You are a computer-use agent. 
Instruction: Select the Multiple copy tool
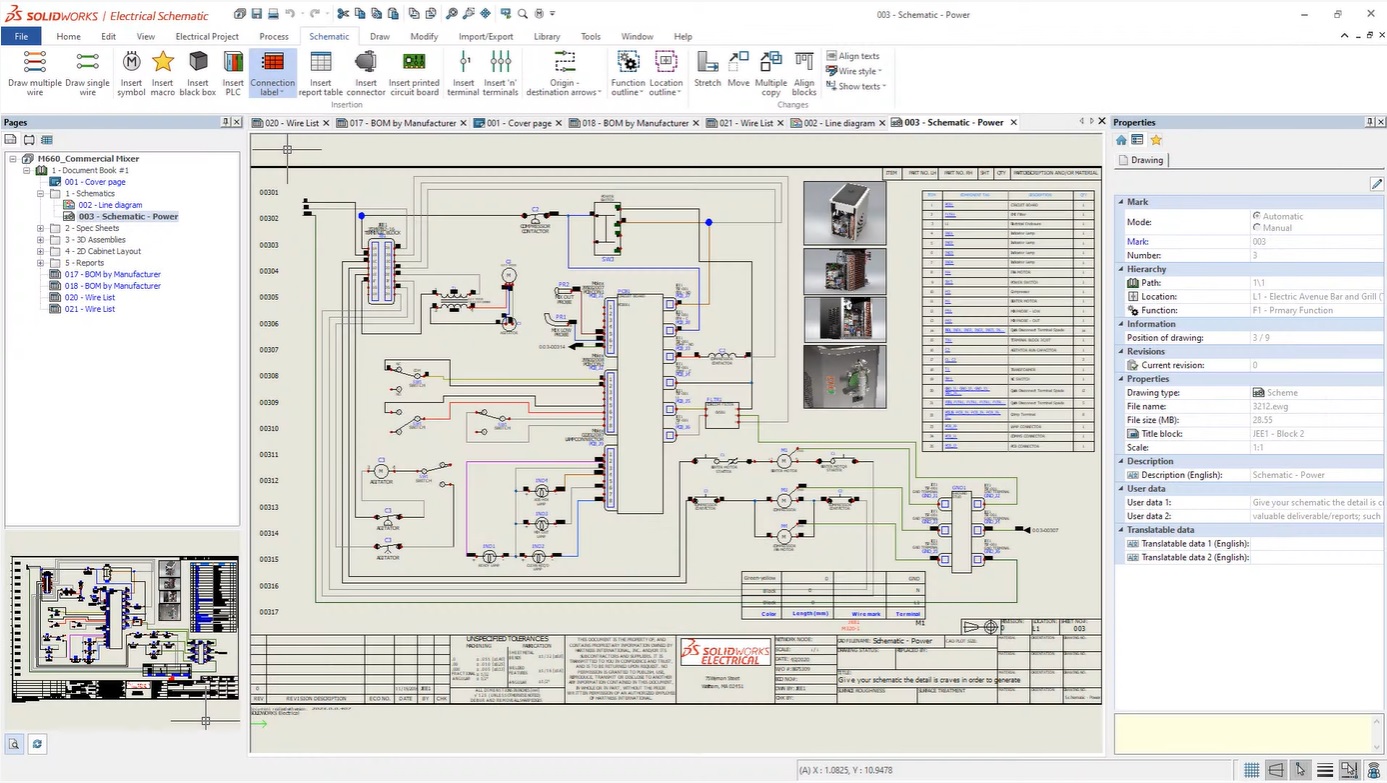[x=771, y=73]
